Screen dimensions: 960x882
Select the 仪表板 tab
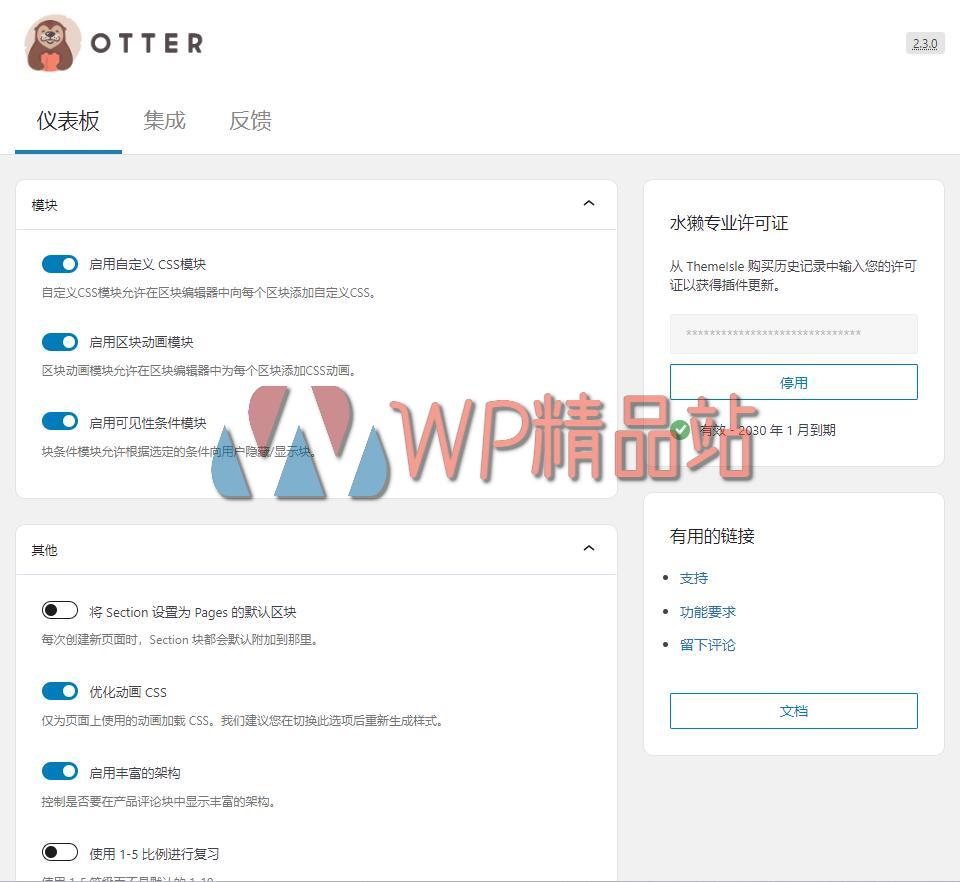[x=67, y=120]
